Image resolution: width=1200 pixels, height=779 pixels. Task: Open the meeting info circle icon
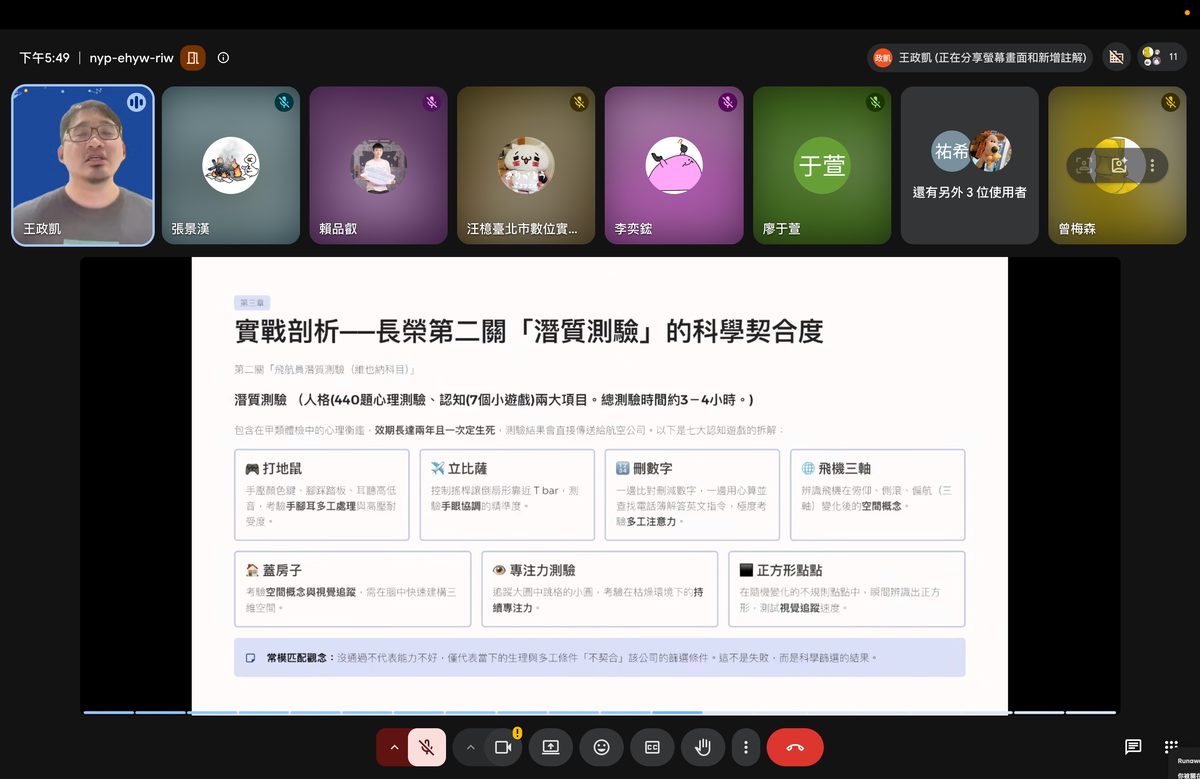pyautogui.click(x=223, y=58)
